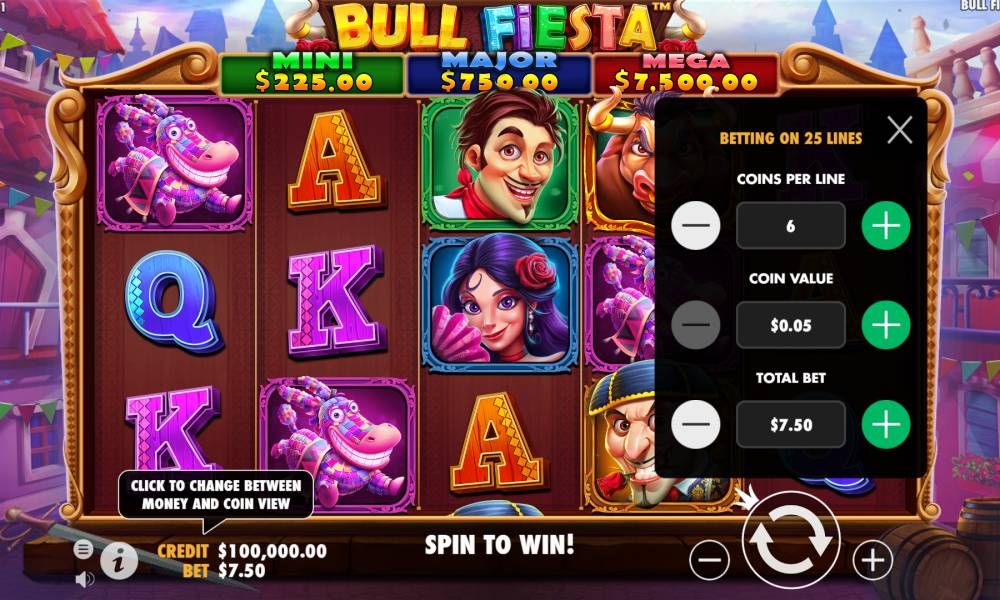Open the game info icon
The width and height of the screenshot is (1000, 600).
[119, 560]
